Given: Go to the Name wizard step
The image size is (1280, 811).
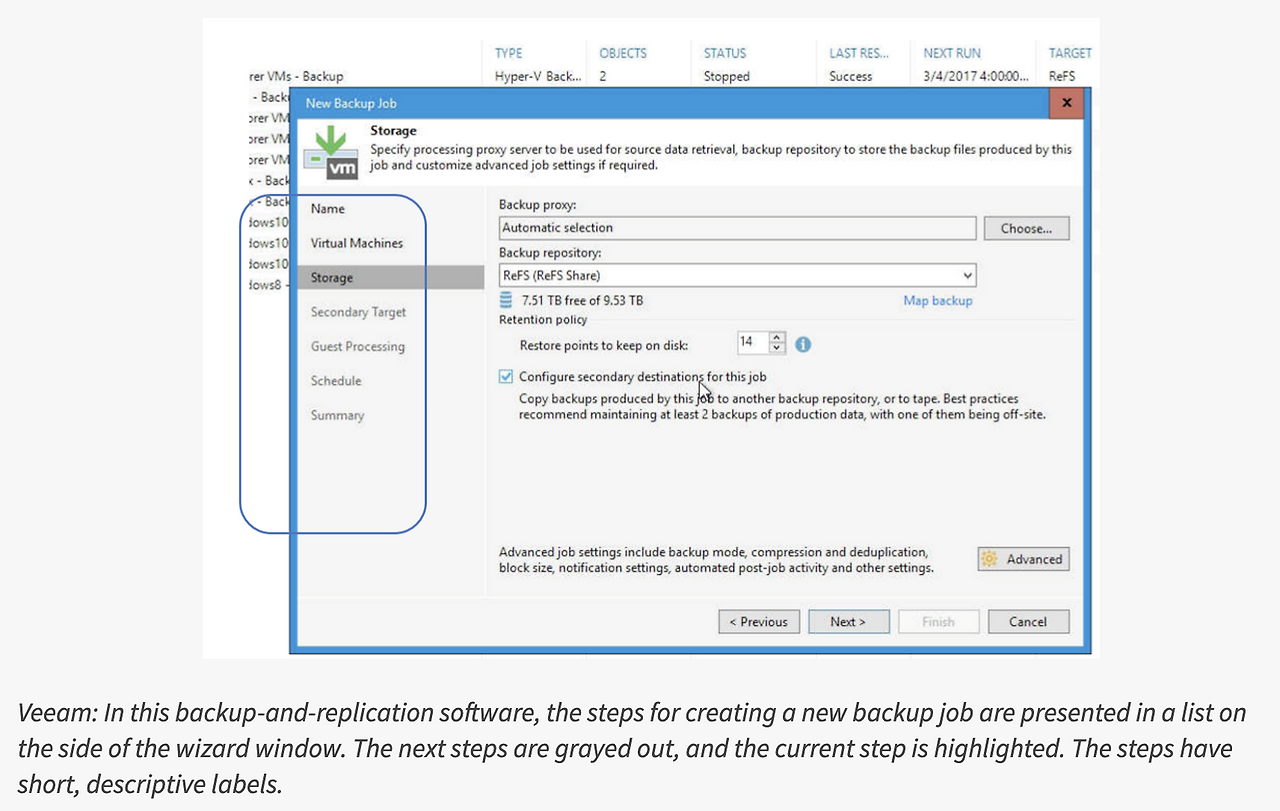Looking at the screenshot, I should 327,209.
